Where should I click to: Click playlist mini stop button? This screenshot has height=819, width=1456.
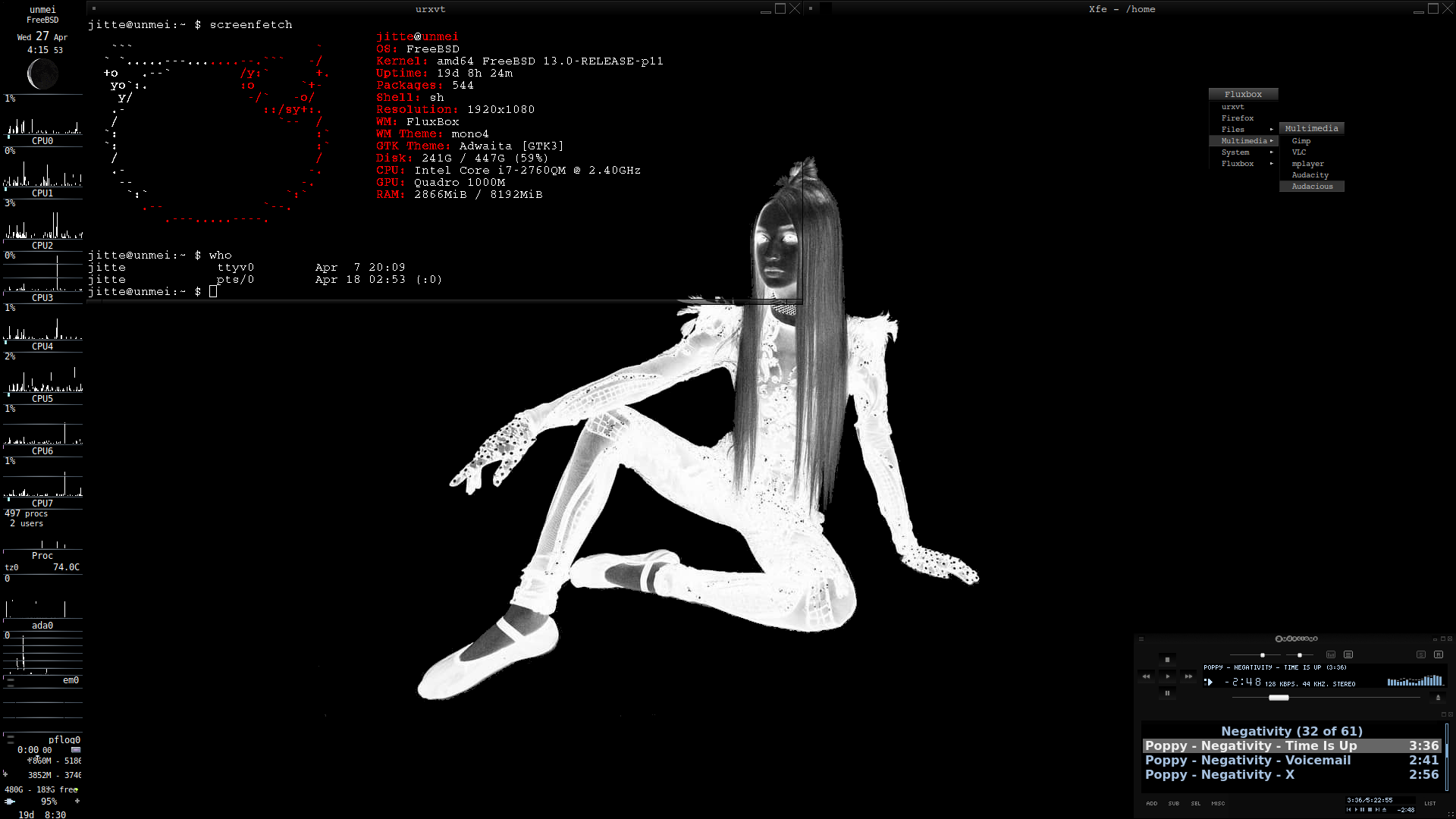[x=1370, y=810]
